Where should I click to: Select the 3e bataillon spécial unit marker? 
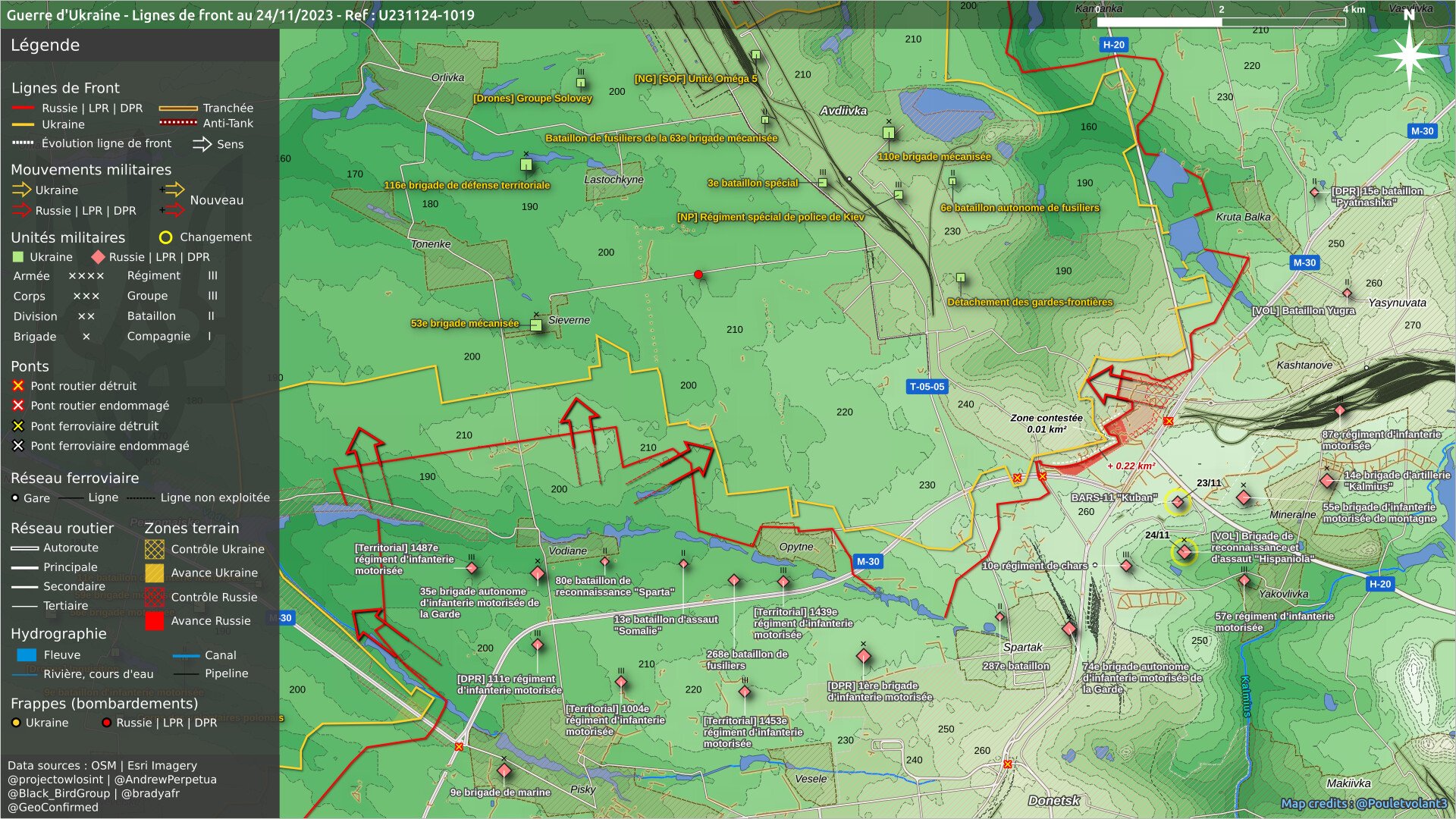(x=823, y=183)
